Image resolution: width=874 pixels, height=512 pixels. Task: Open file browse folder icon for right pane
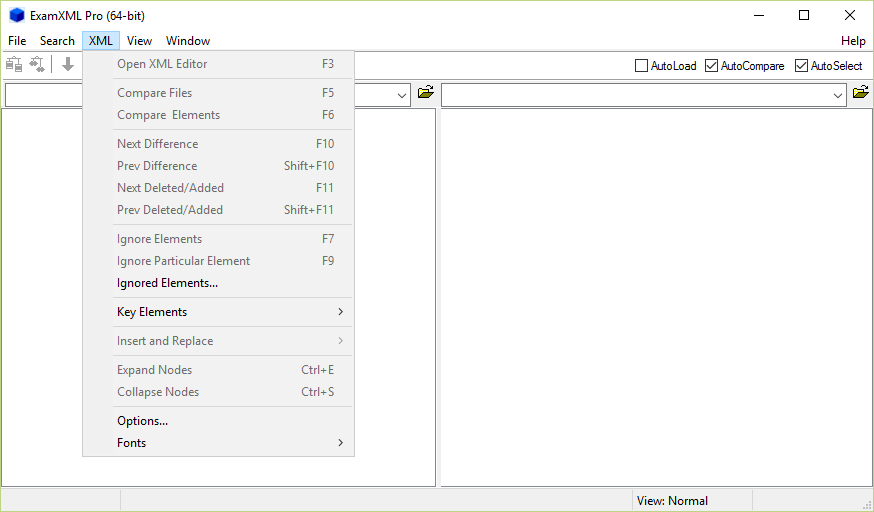[x=861, y=92]
